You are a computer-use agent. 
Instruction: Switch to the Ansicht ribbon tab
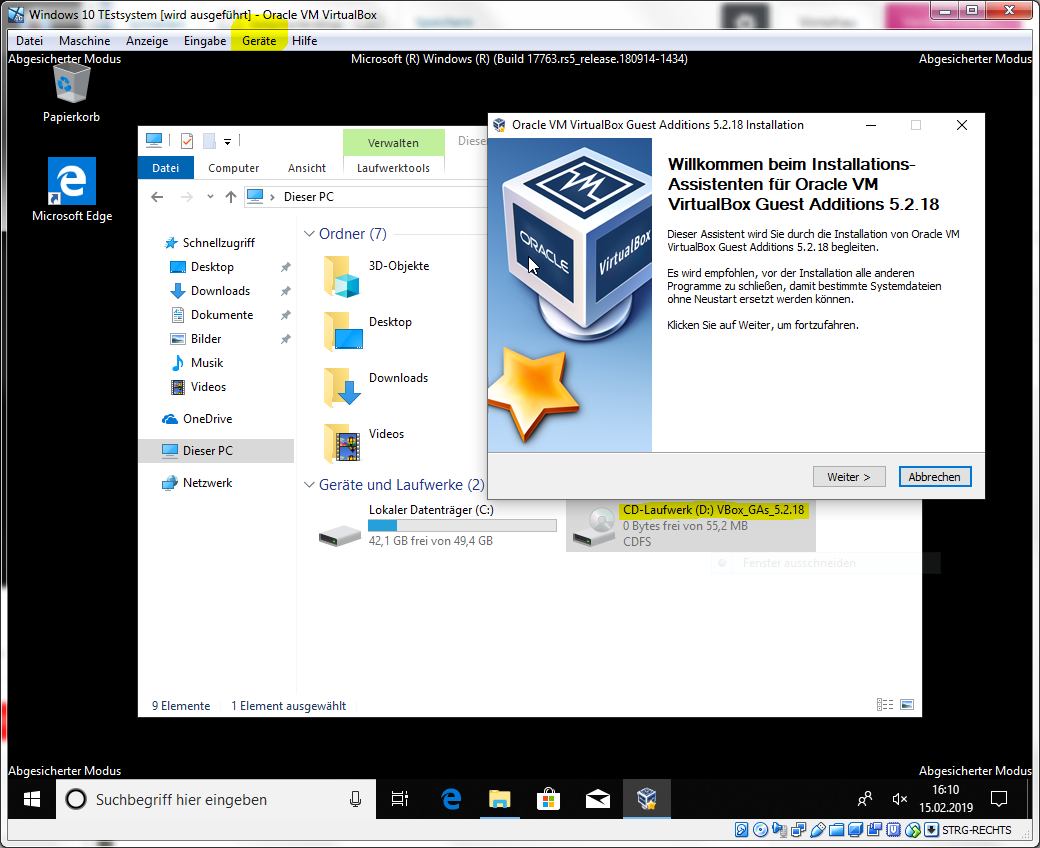[x=307, y=168]
